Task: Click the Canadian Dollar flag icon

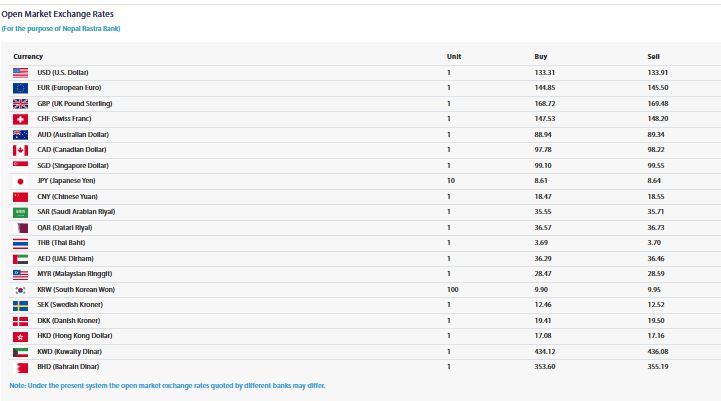Action: [20, 150]
